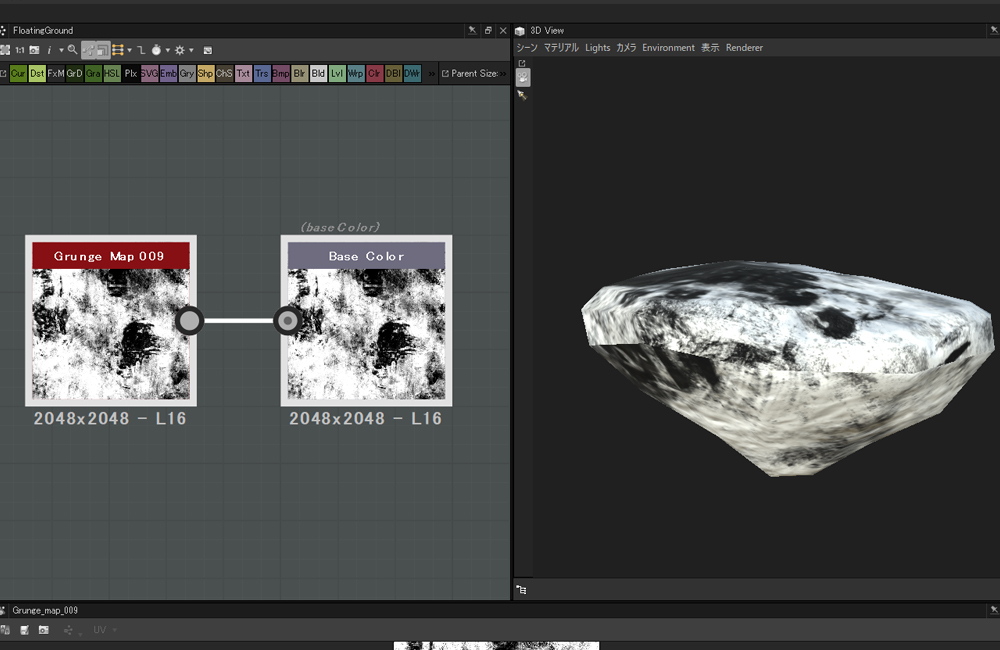Image resolution: width=1000 pixels, height=650 pixels.
Task: Add a Transformation 2D node with Trs
Action: tap(262, 73)
